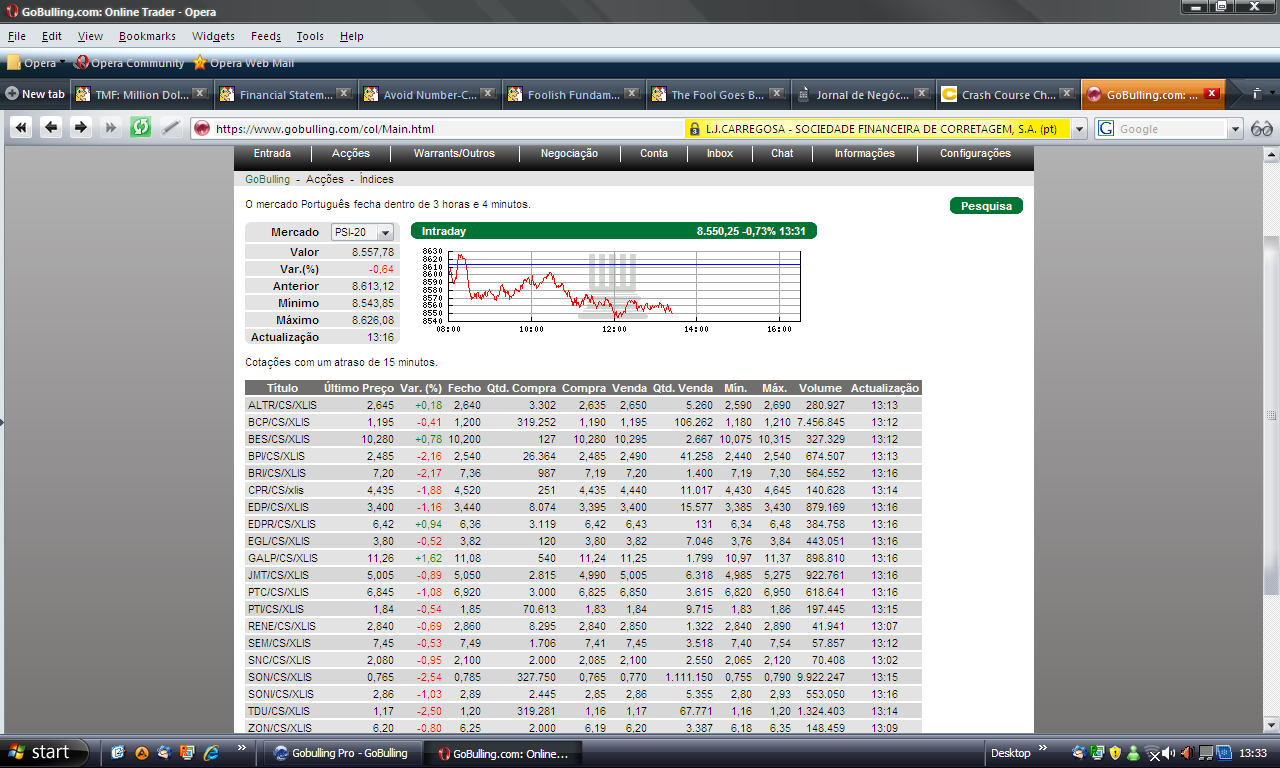Expand the Opera bookmarks folder dropdown

(62, 62)
